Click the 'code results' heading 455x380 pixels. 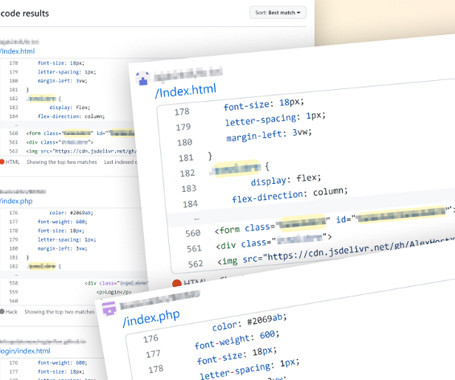[x=25, y=14]
